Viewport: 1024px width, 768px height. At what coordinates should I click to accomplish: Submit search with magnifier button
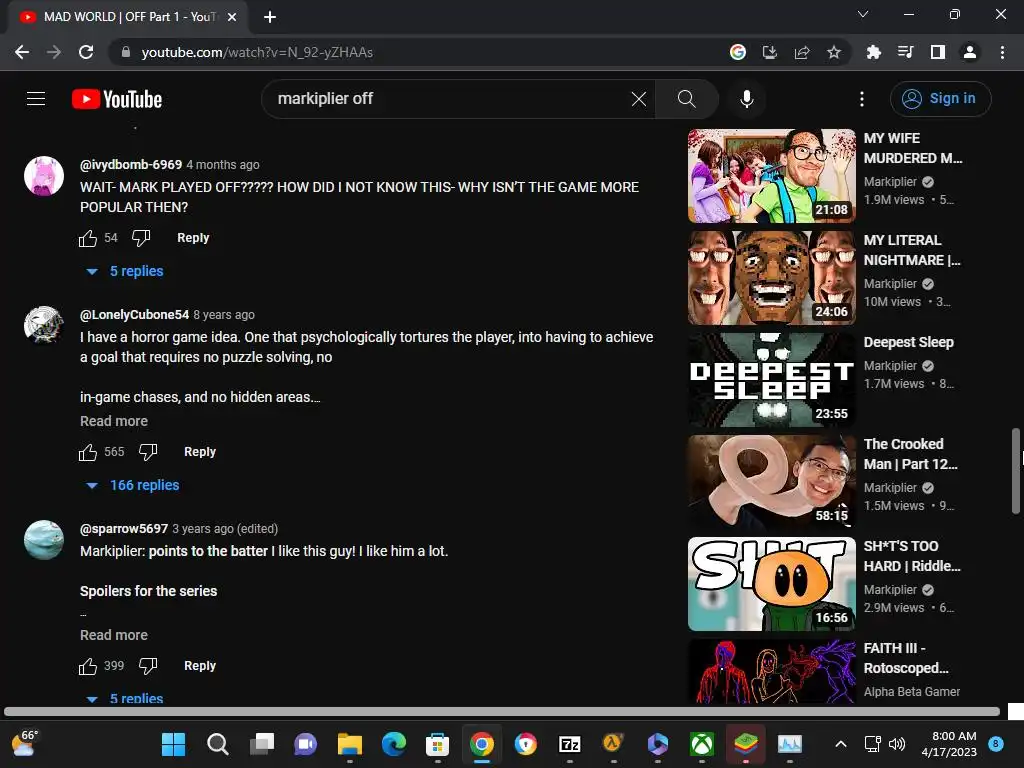point(686,99)
